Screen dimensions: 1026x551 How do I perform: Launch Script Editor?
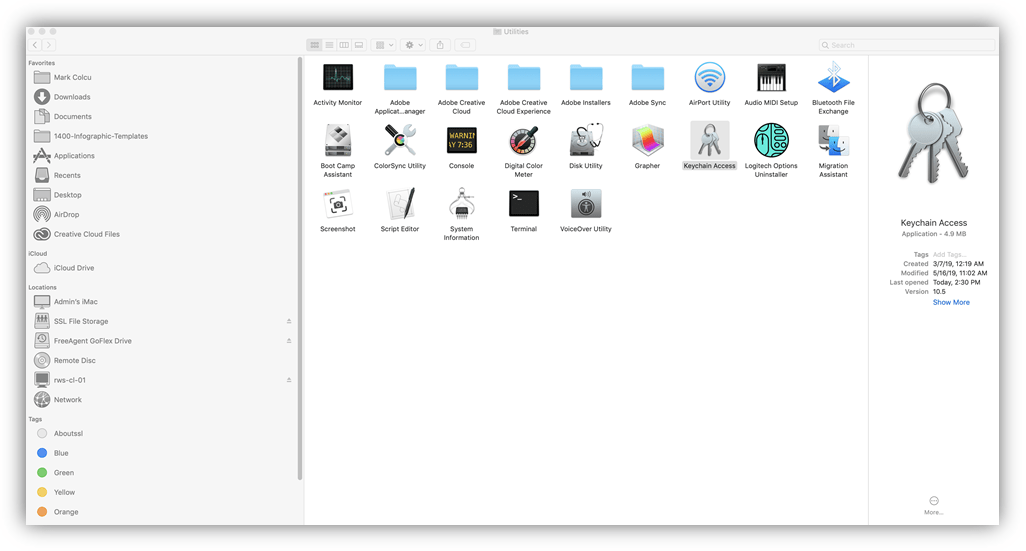point(400,204)
